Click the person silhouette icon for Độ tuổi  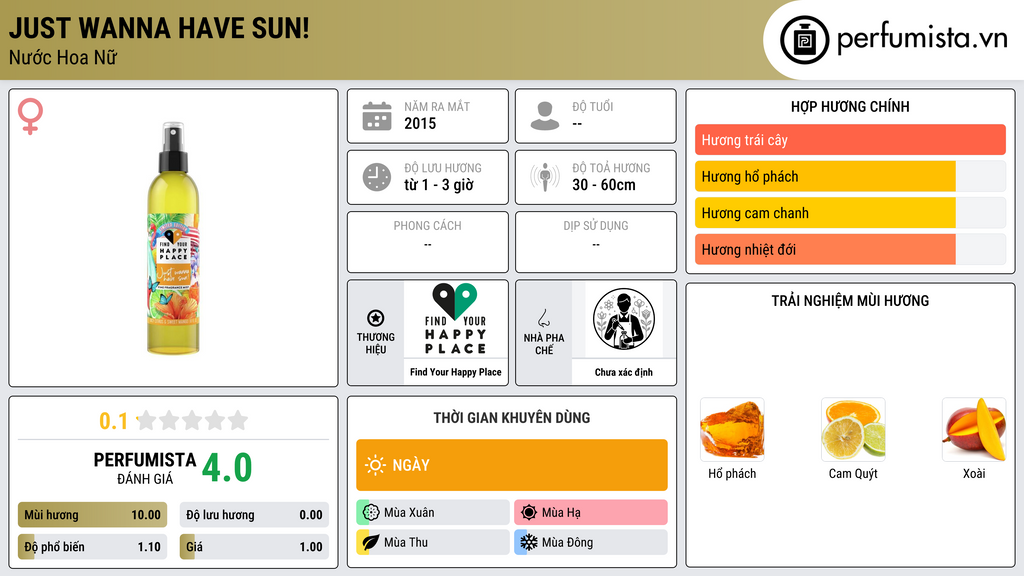click(545, 116)
